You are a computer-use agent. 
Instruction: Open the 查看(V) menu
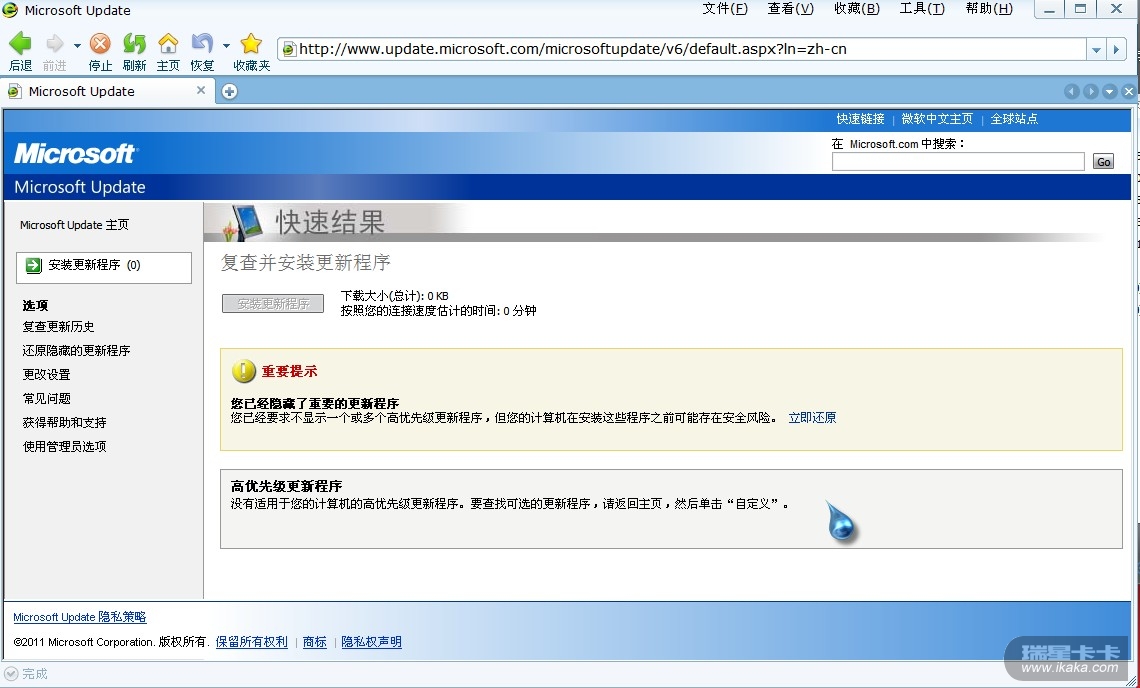pyautogui.click(x=790, y=9)
